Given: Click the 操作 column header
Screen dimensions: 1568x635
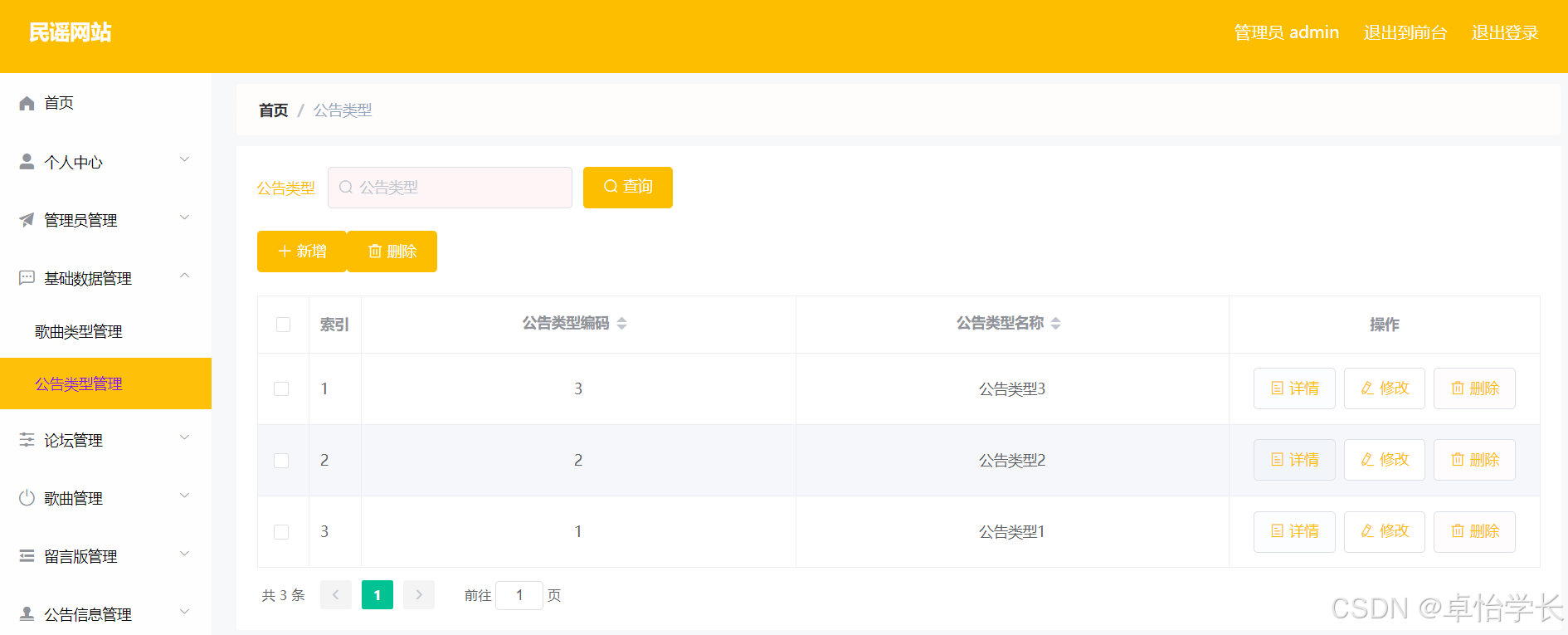Looking at the screenshot, I should coord(1384,325).
